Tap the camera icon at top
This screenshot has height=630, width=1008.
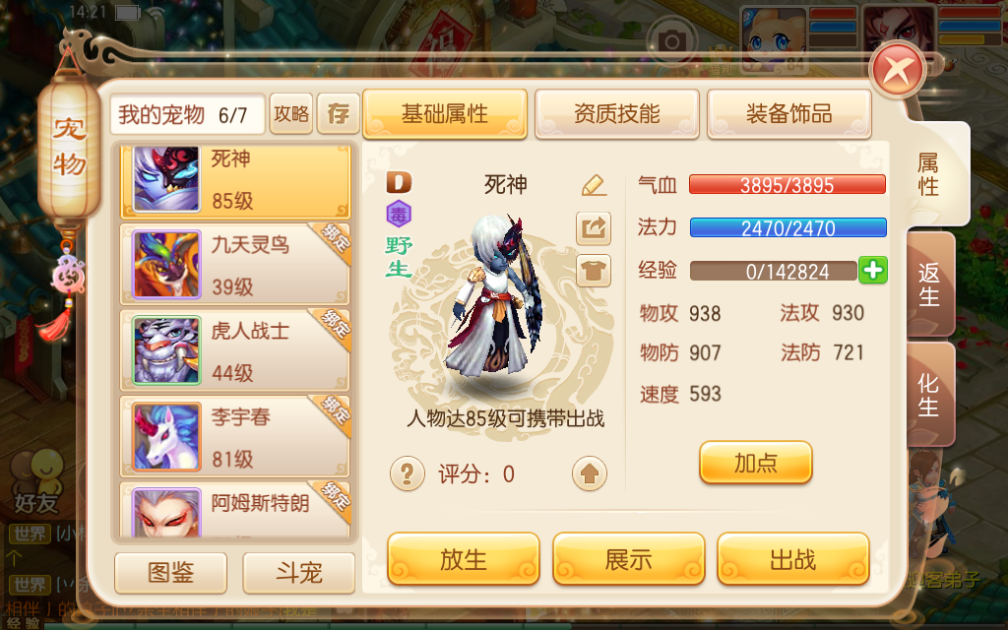pyautogui.click(x=672, y=42)
